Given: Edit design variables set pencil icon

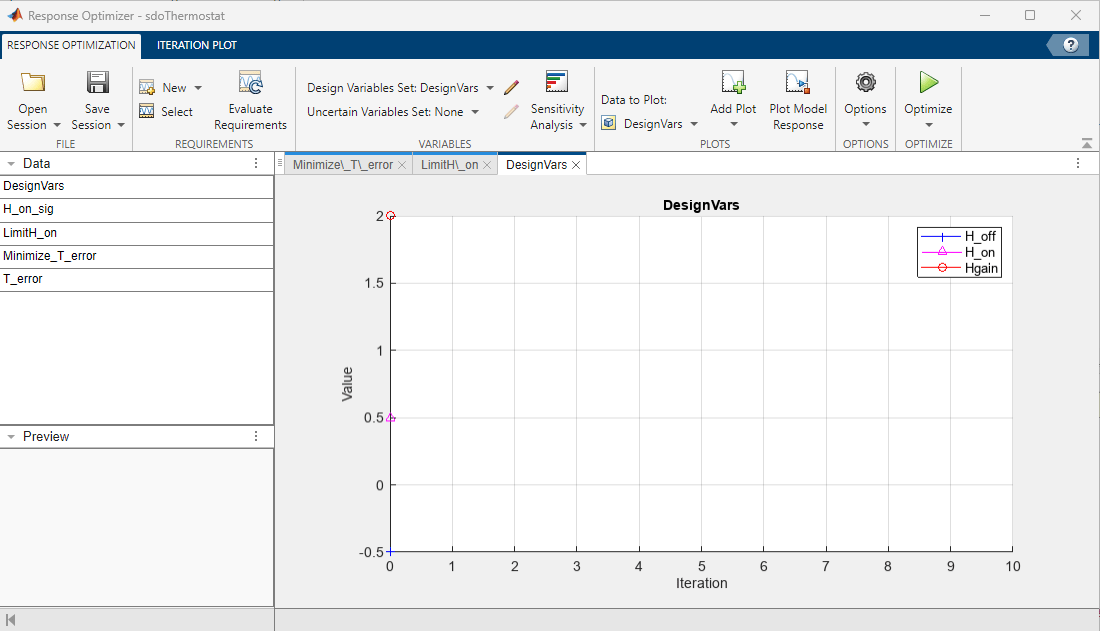Looking at the screenshot, I should pyautogui.click(x=511, y=88).
